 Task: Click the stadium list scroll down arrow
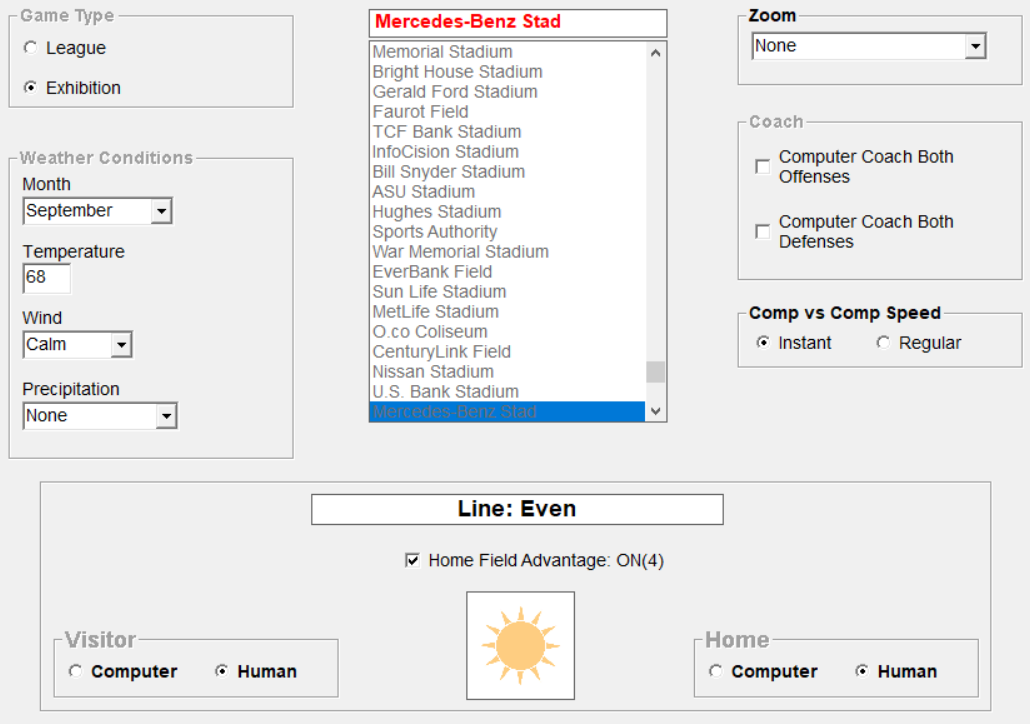656,411
